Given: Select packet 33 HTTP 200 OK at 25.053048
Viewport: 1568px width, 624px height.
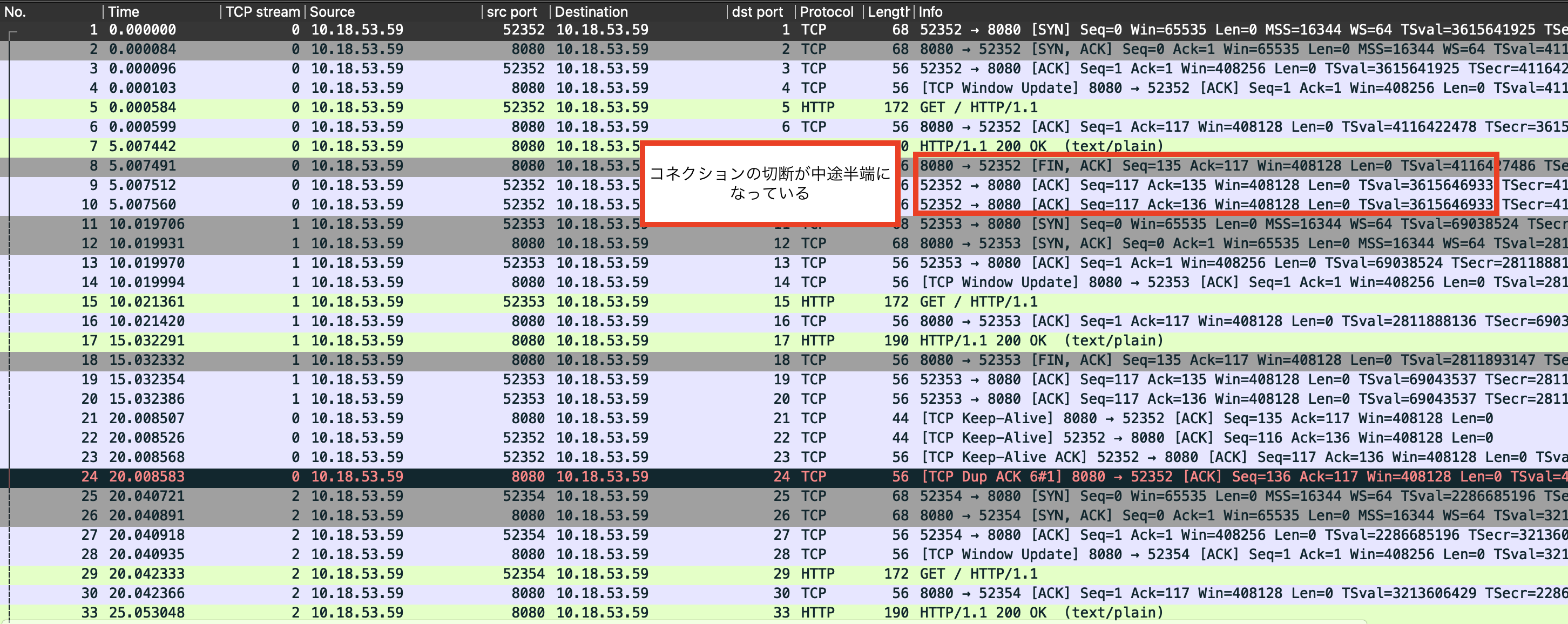Looking at the screenshot, I should [784, 613].
